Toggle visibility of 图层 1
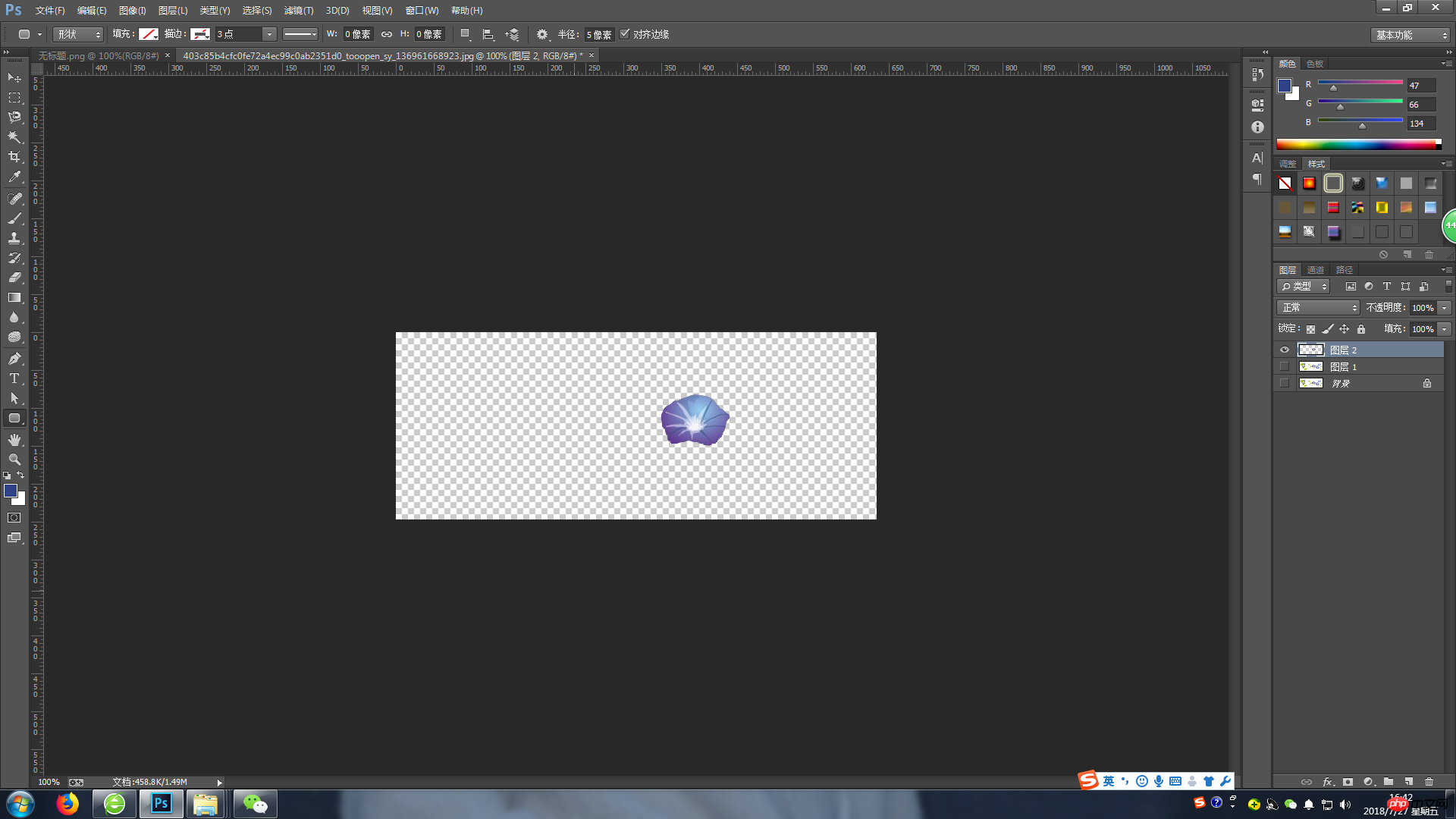Viewport: 1456px width, 819px height. (x=1284, y=366)
